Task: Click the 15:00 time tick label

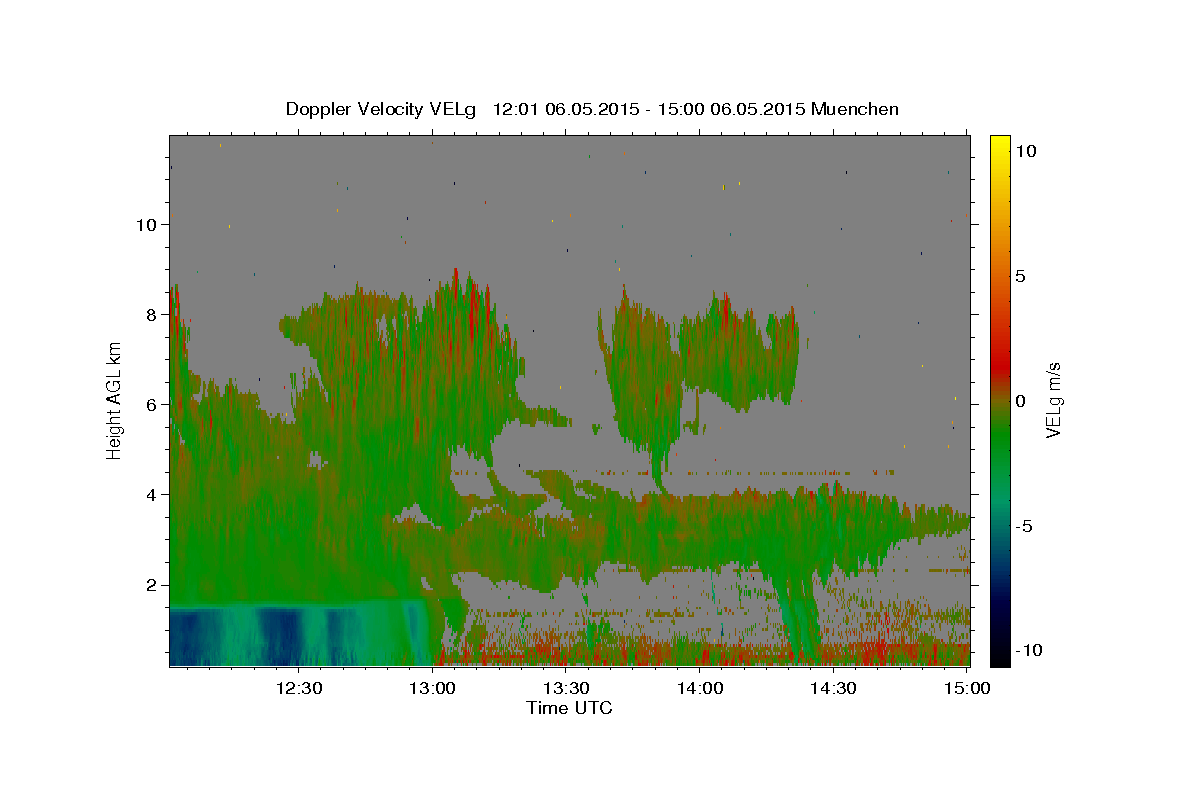Action: (x=966, y=688)
